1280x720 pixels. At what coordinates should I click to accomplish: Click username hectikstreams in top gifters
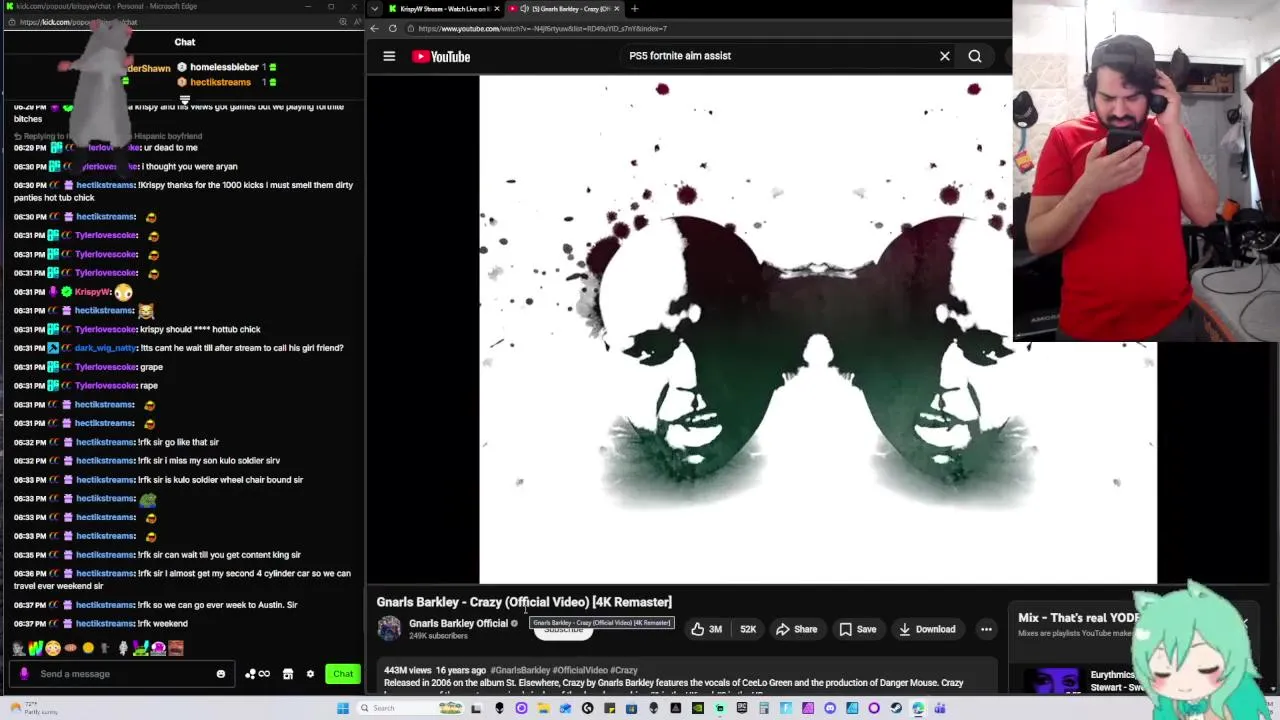click(220, 82)
